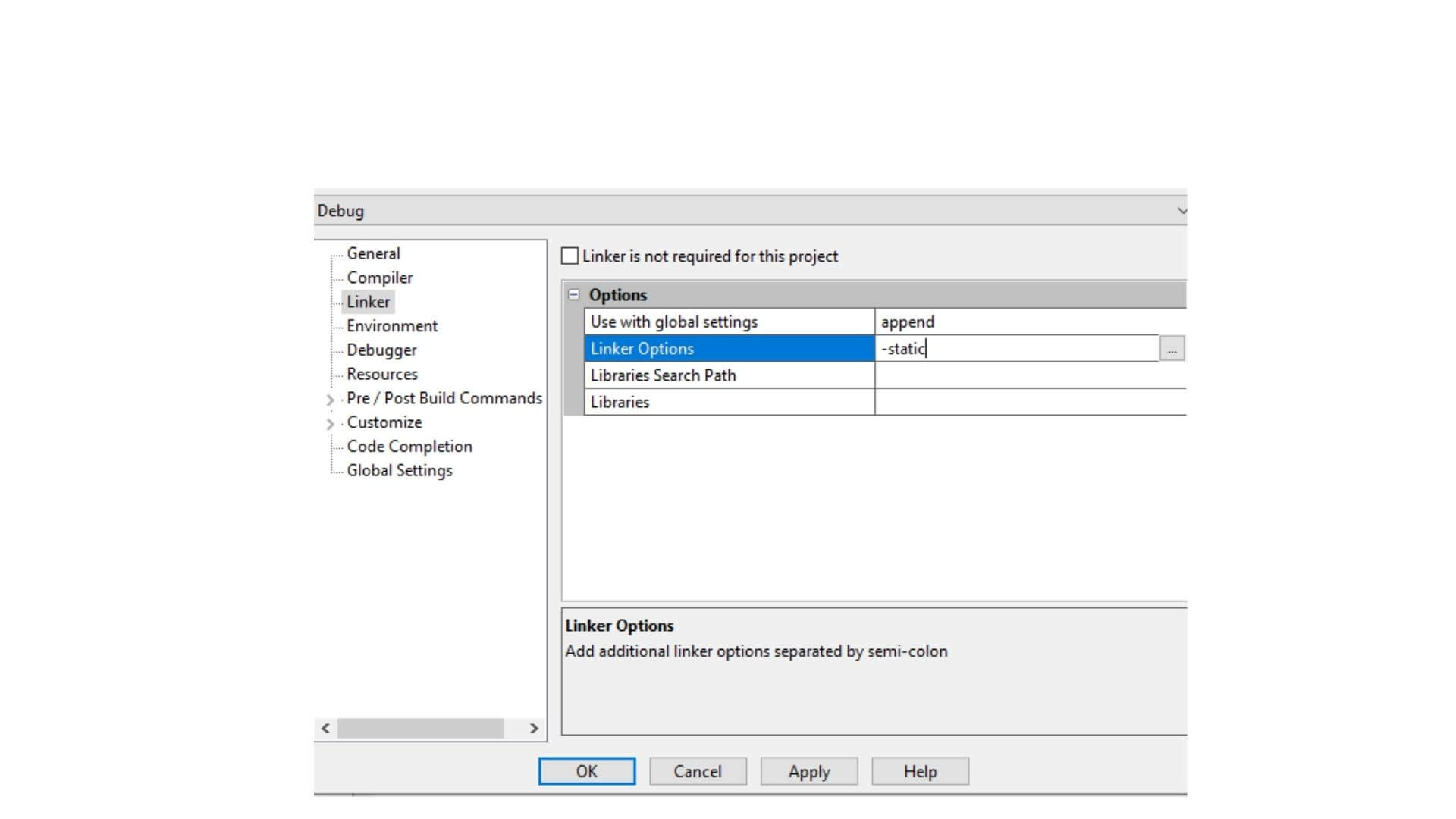Click the Linker settings tree item
This screenshot has height=819, width=1456.
tap(368, 301)
